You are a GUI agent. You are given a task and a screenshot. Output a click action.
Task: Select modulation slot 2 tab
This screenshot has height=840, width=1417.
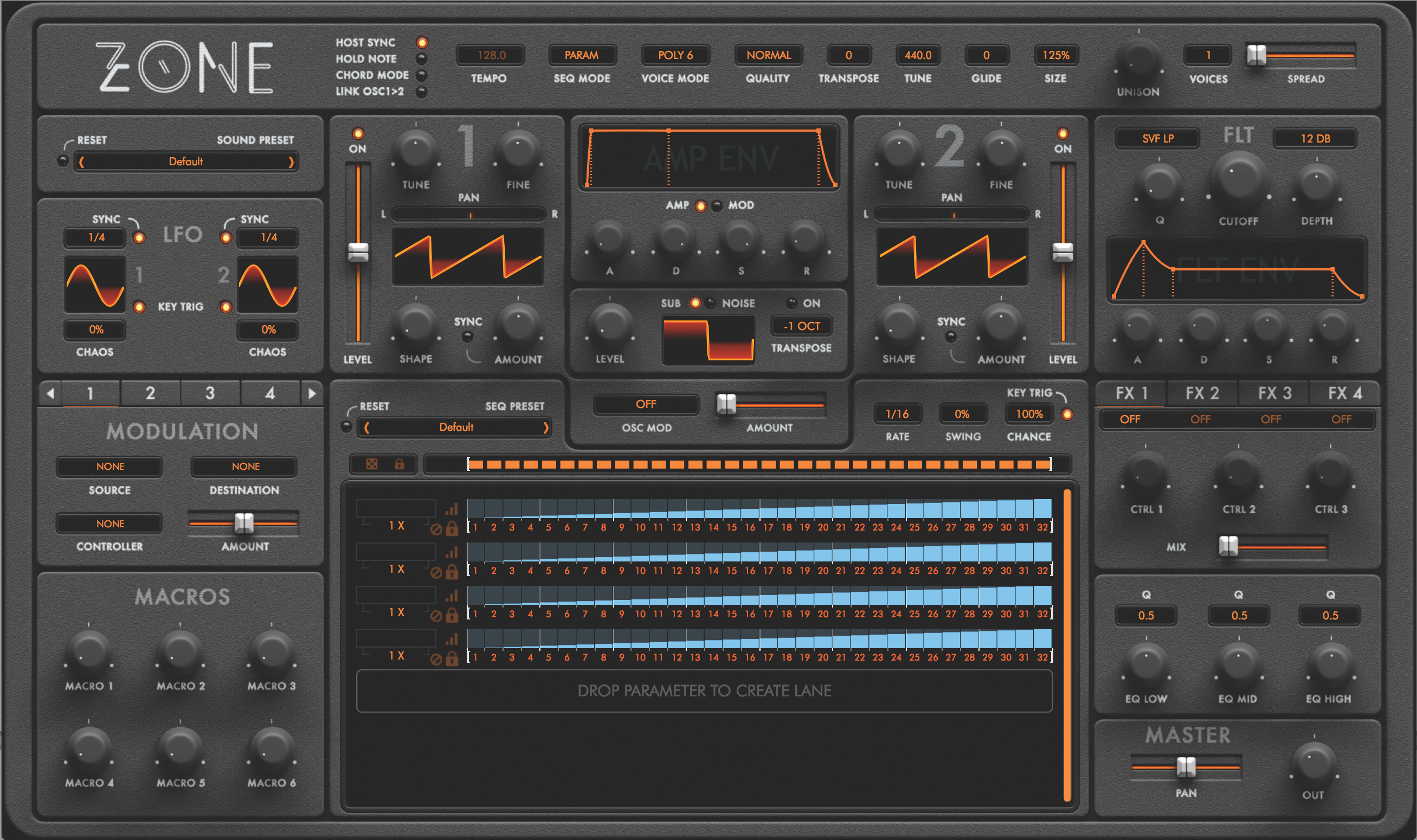150,393
